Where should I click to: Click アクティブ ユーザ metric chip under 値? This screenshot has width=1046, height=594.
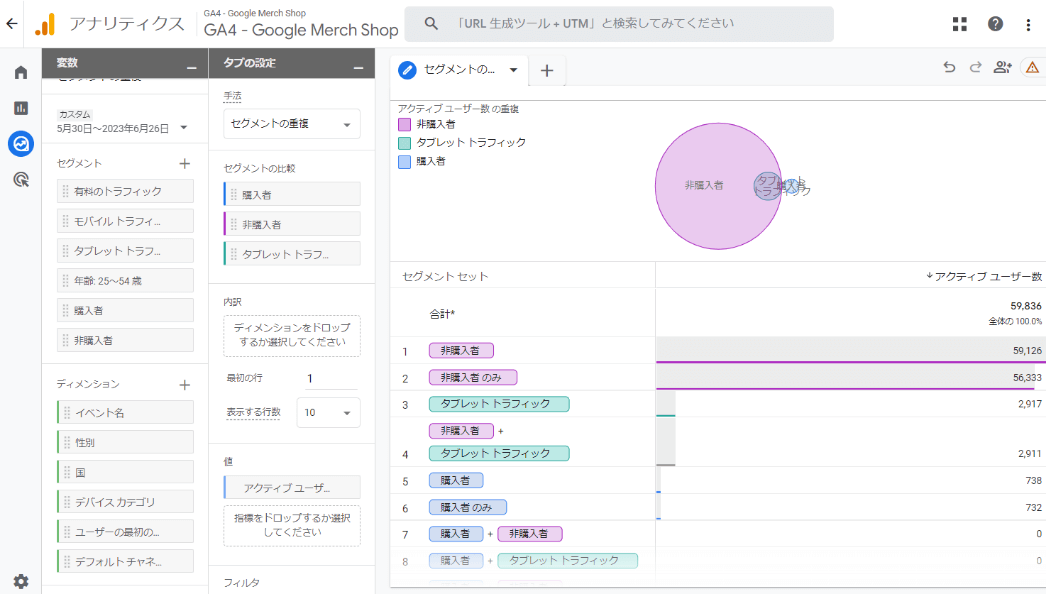(292, 488)
